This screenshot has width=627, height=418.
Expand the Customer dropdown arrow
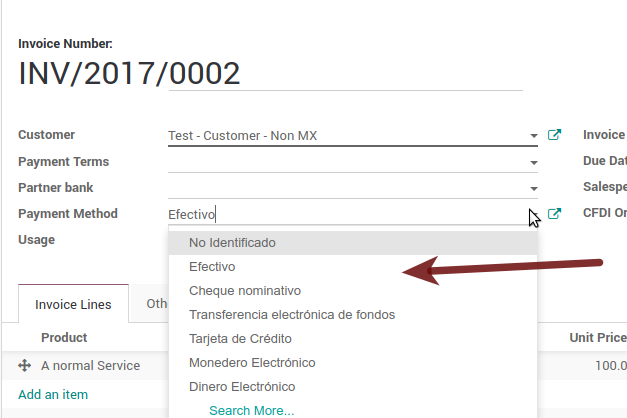point(534,136)
